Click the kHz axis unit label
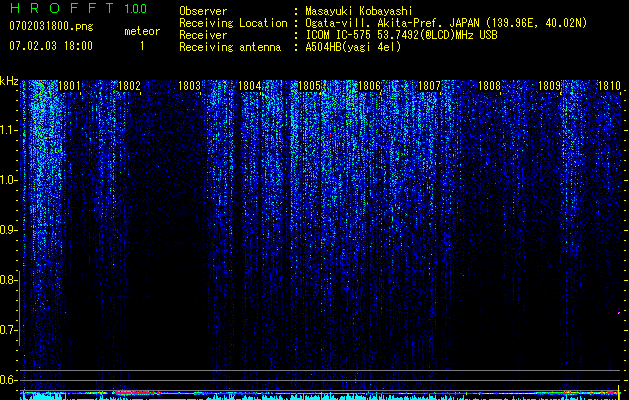 (x=9, y=81)
